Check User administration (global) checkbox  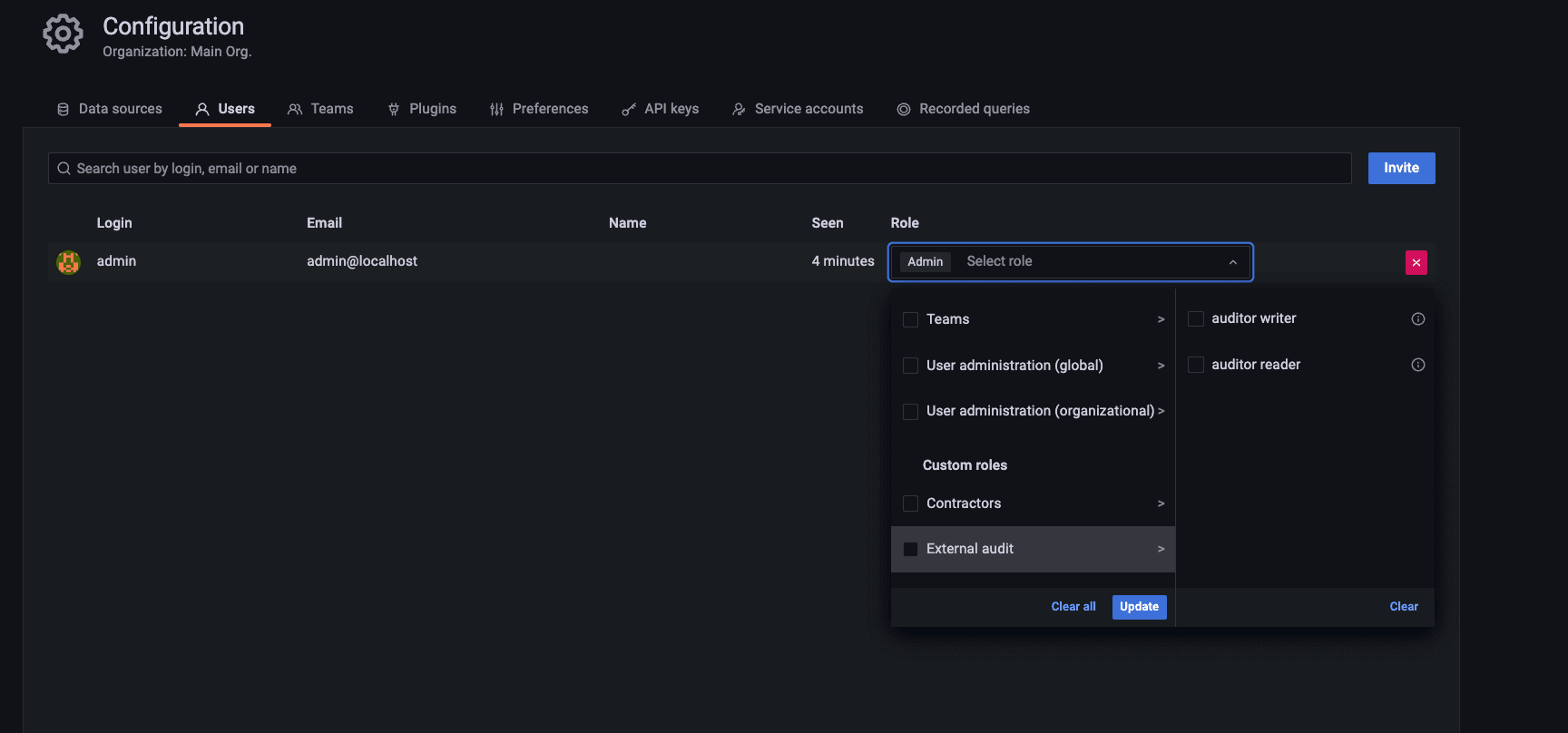pyautogui.click(x=911, y=366)
